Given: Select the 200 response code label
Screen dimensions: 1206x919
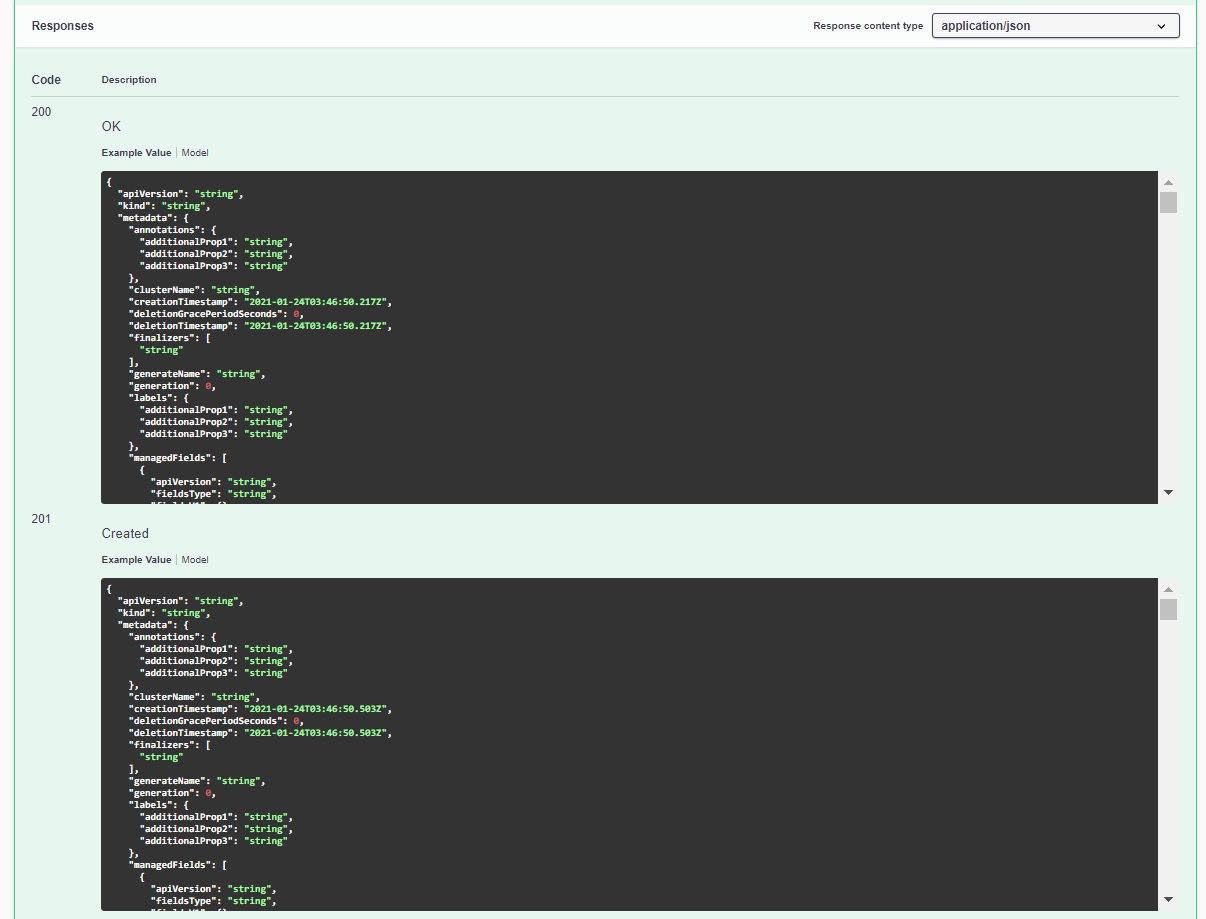Looking at the screenshot, I should tap(41, 112).
